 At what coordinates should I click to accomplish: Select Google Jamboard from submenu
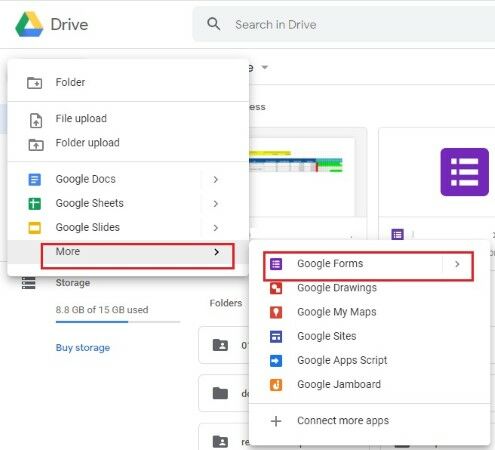(369, 384)
